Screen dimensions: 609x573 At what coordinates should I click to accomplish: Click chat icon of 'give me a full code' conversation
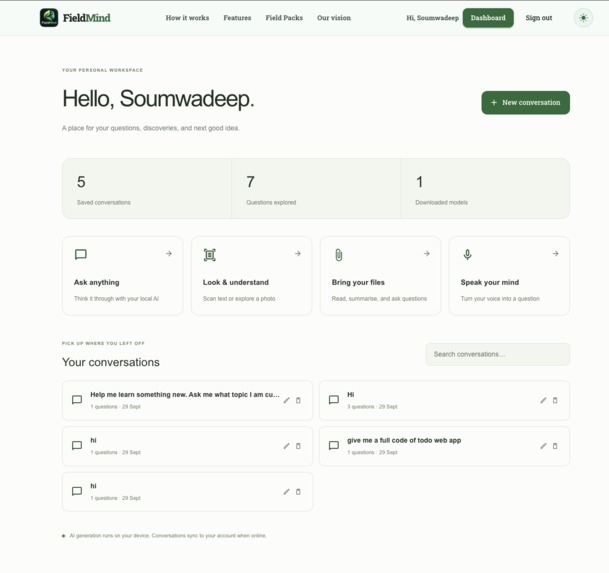pos(334,446)
